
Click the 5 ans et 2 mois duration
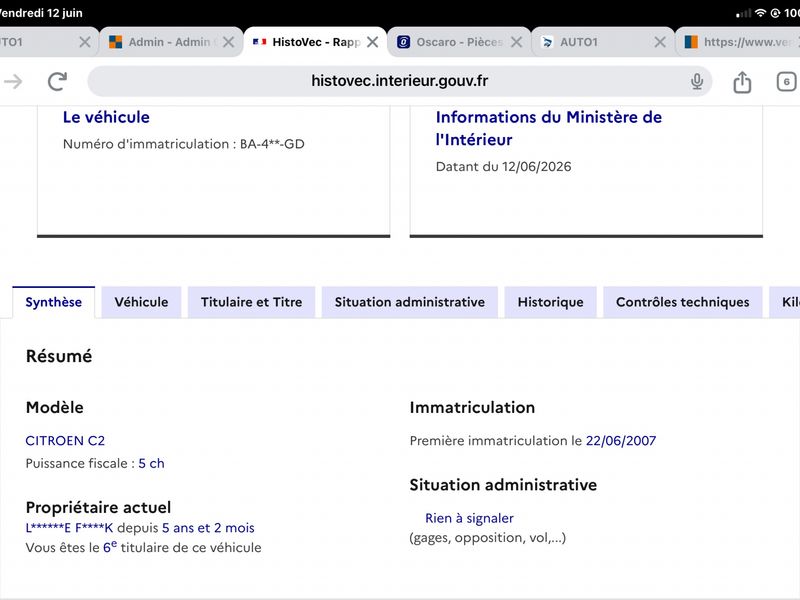[x=208, y=528]
